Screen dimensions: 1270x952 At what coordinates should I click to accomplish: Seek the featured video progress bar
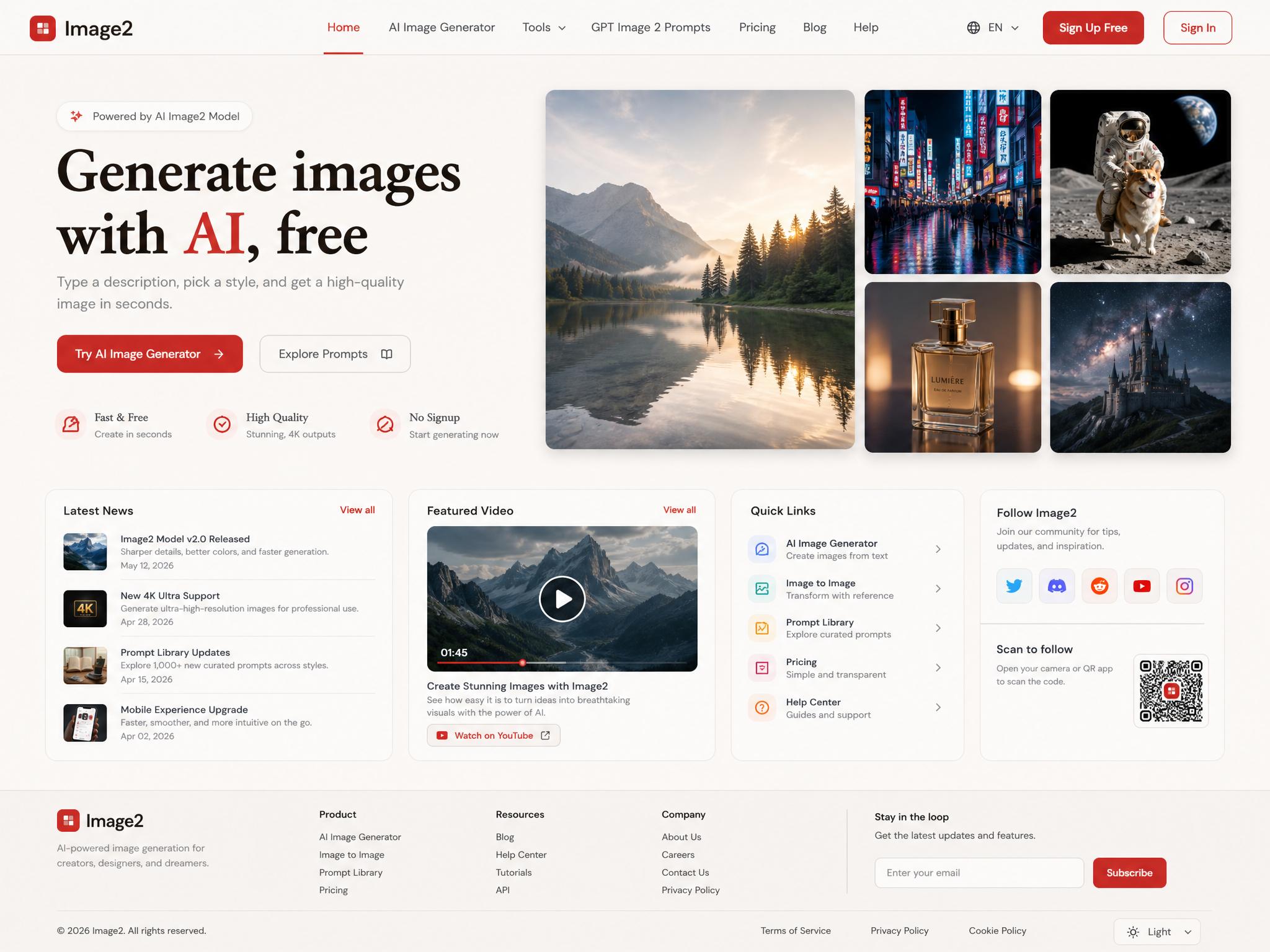[x=562, y=663]
